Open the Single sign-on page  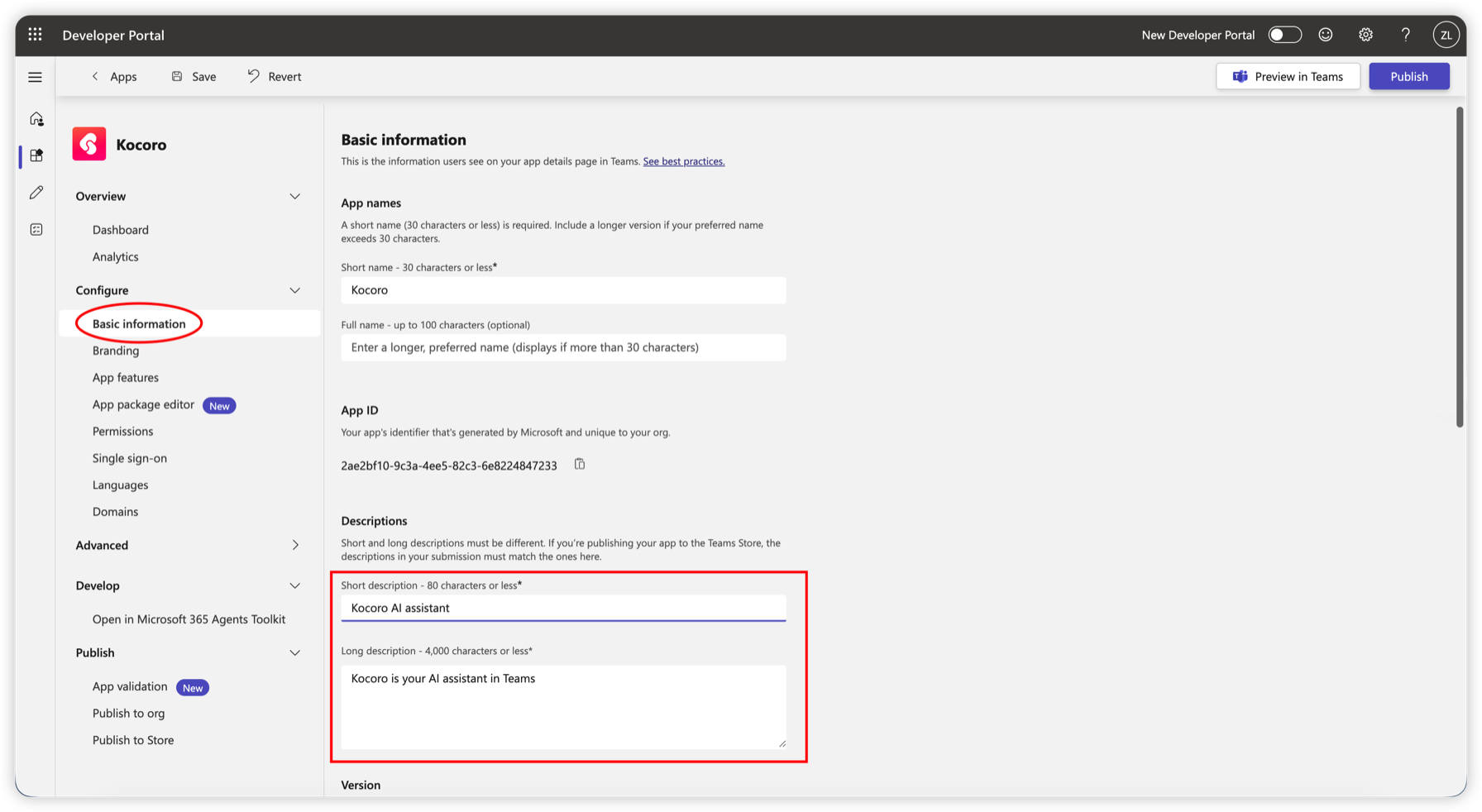coord(130,458)
